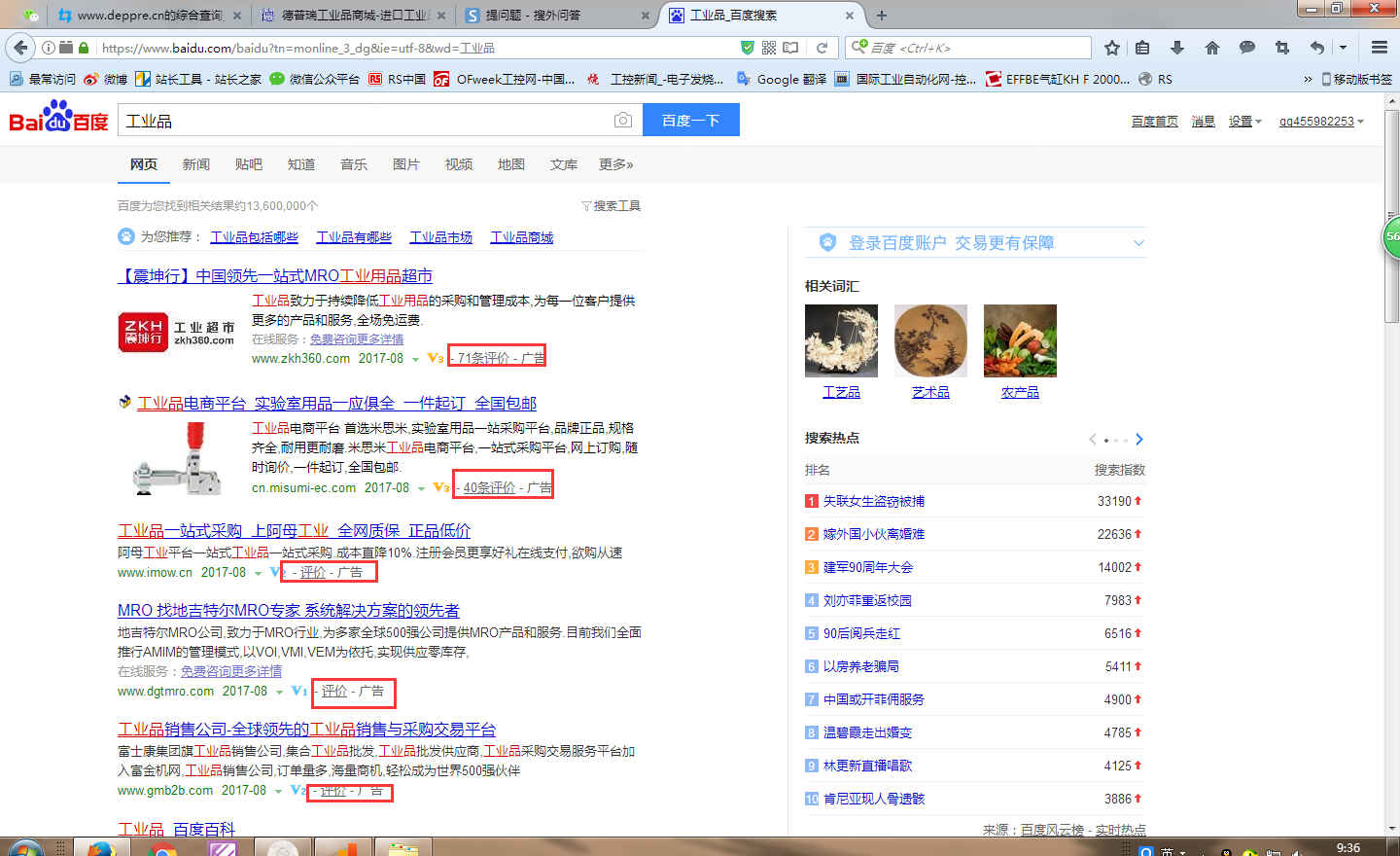Switch to the 贴吧 tab
1400x856 pixels.
click(249, 164)
